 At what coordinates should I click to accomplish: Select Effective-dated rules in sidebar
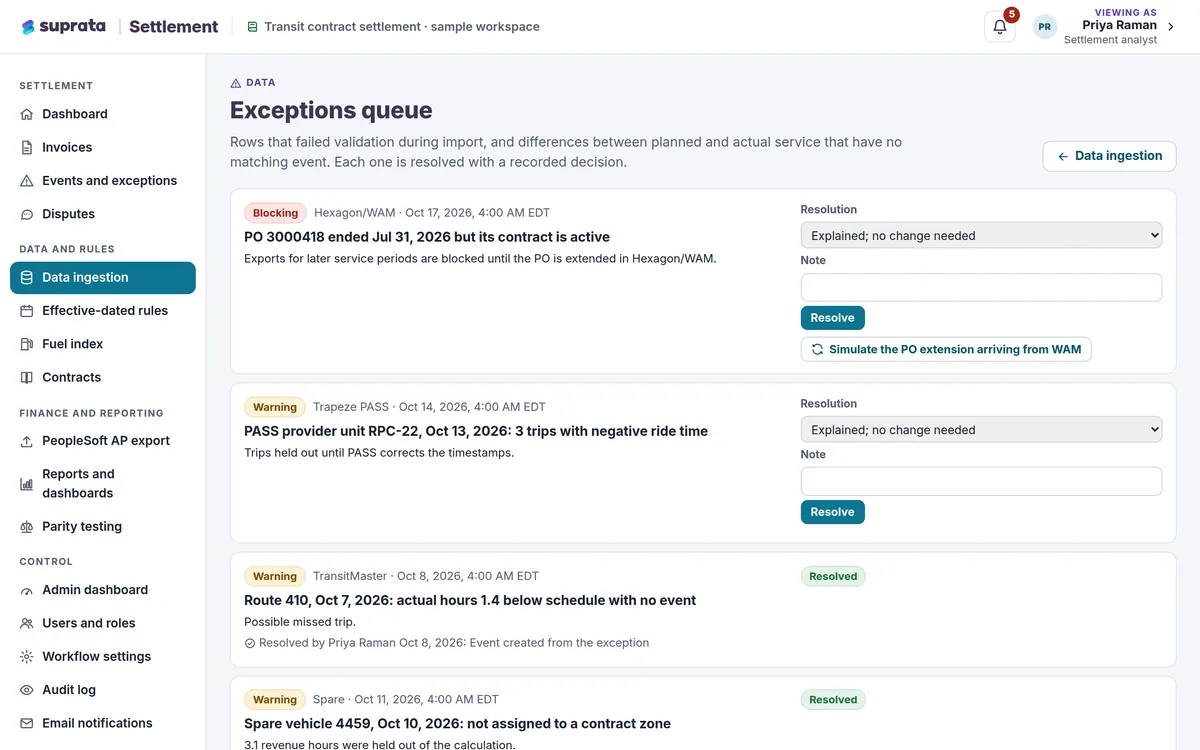103,311
